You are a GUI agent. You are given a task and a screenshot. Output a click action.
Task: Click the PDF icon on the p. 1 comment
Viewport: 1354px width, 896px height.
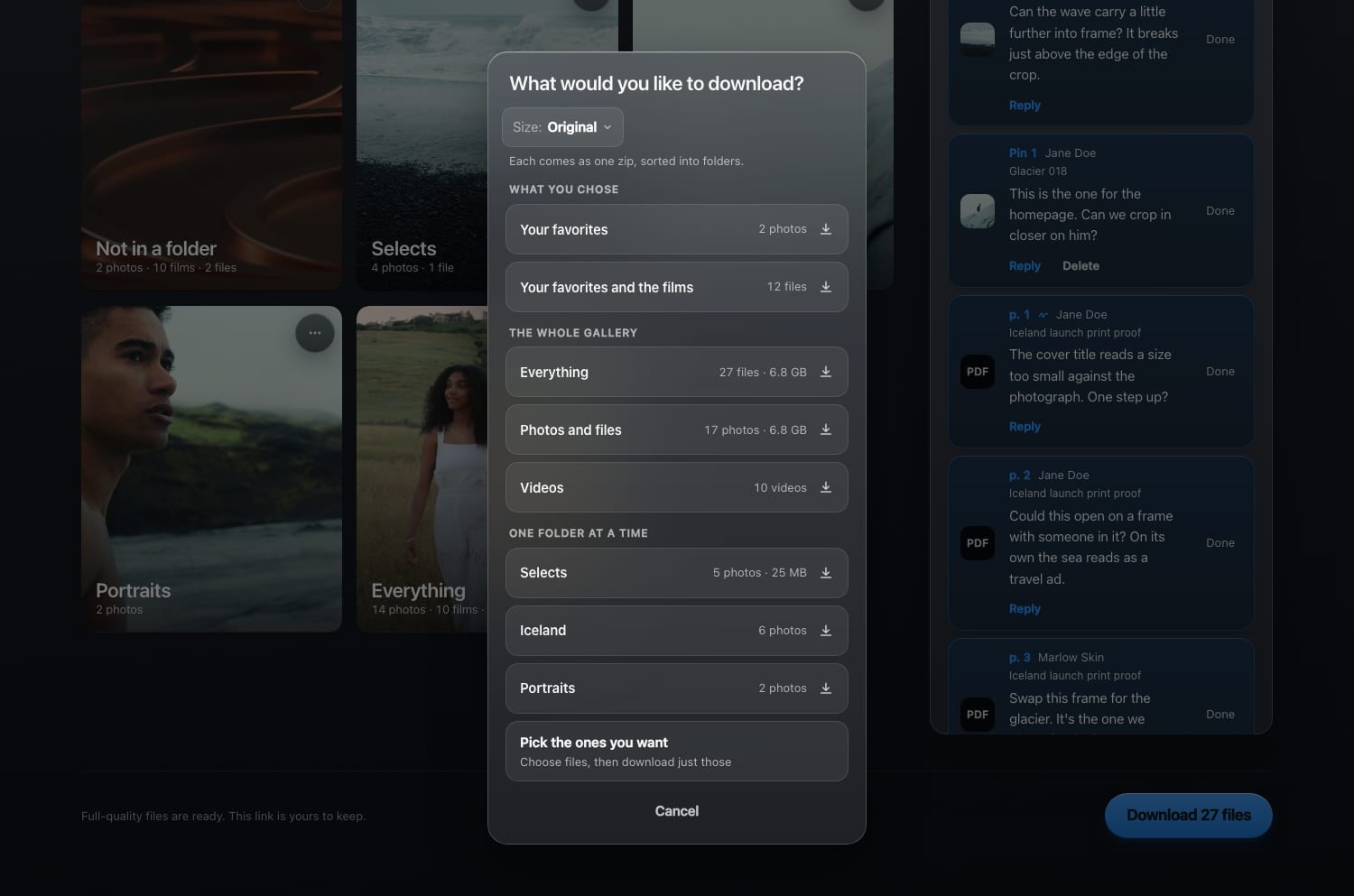coord(978,372)
